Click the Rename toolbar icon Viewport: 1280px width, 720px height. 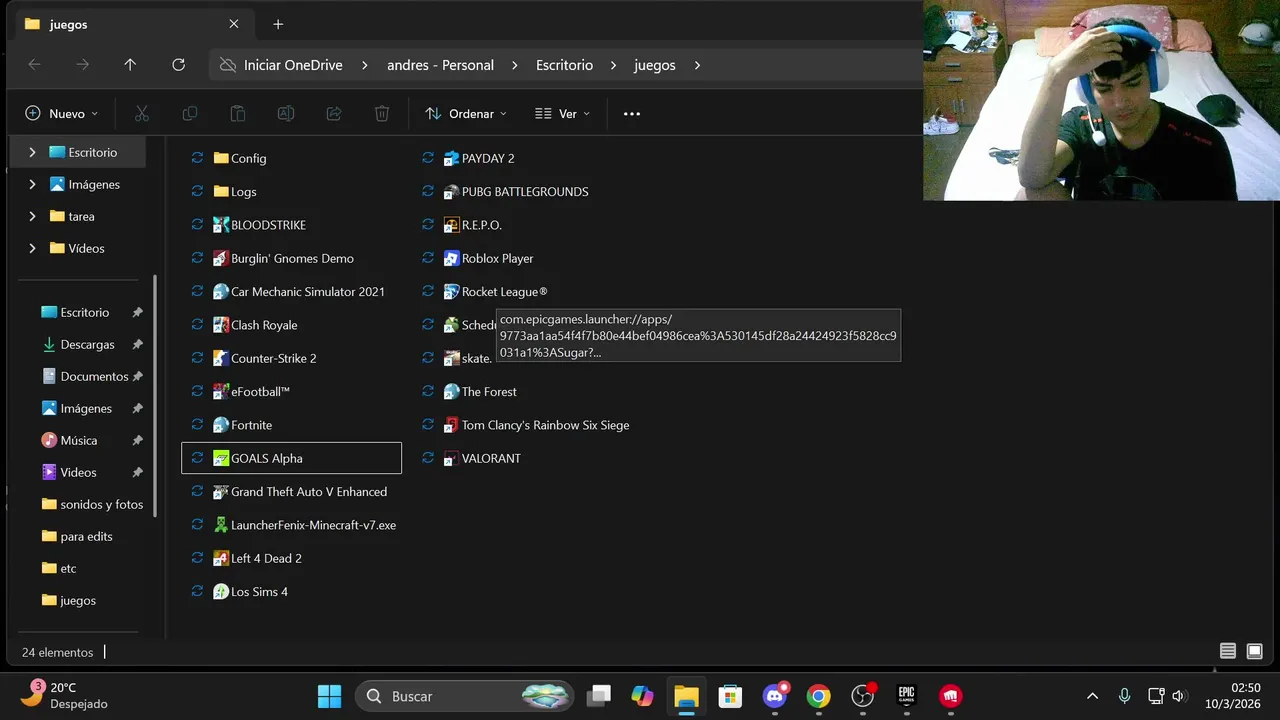tap(286, 114)
